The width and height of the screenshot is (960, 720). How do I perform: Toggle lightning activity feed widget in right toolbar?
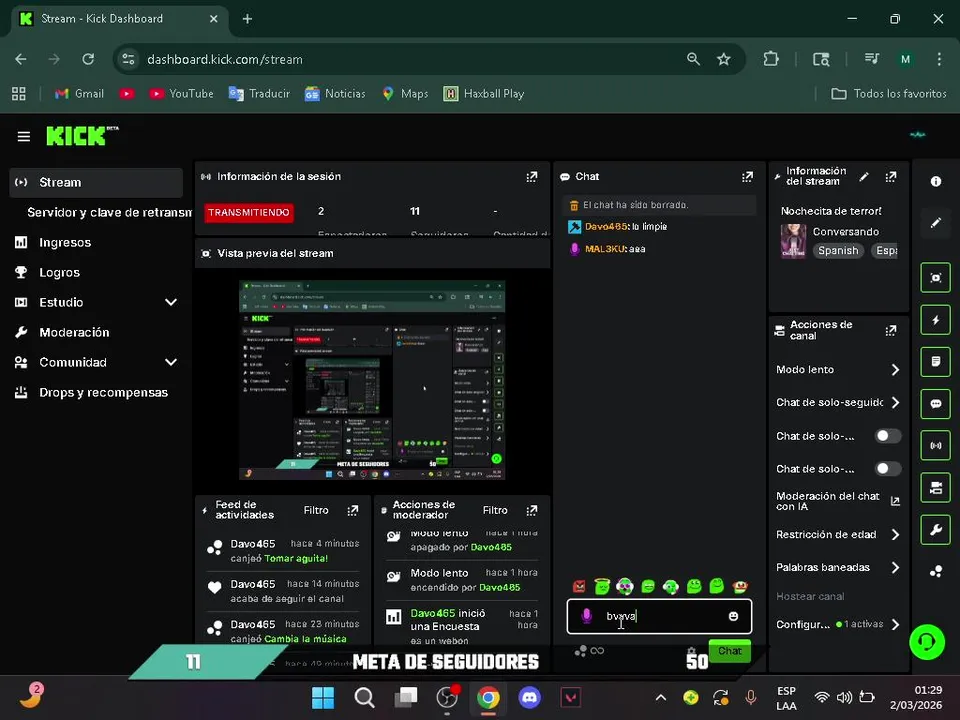(x=936, y=320)
